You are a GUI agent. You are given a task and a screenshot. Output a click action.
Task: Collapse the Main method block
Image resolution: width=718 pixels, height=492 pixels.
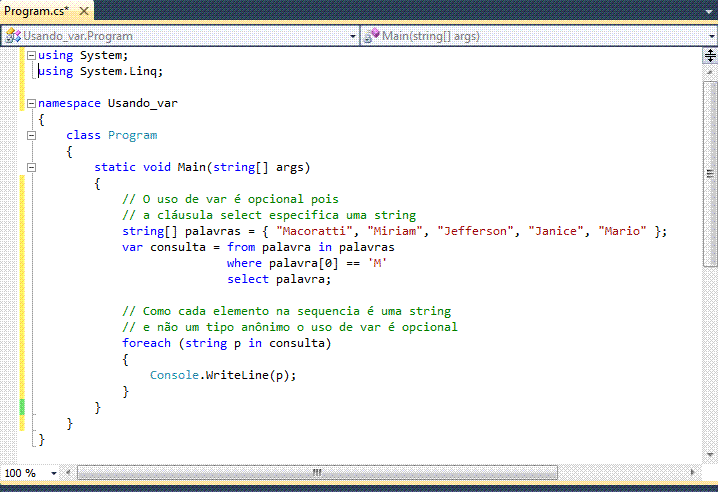pos(31,167)
